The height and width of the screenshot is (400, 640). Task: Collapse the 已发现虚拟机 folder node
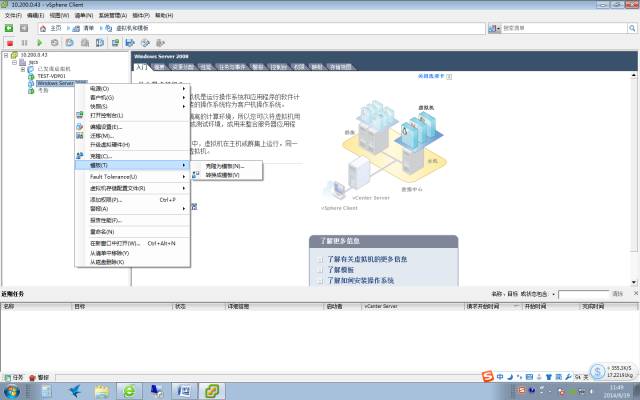(23, 69)
